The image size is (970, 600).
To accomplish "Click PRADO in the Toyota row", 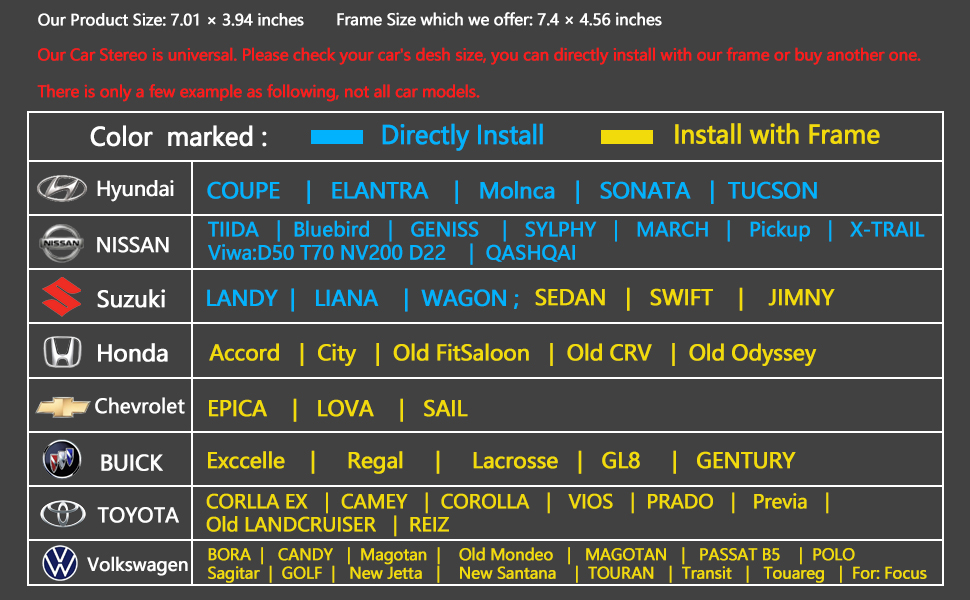I will click(680, 502).
